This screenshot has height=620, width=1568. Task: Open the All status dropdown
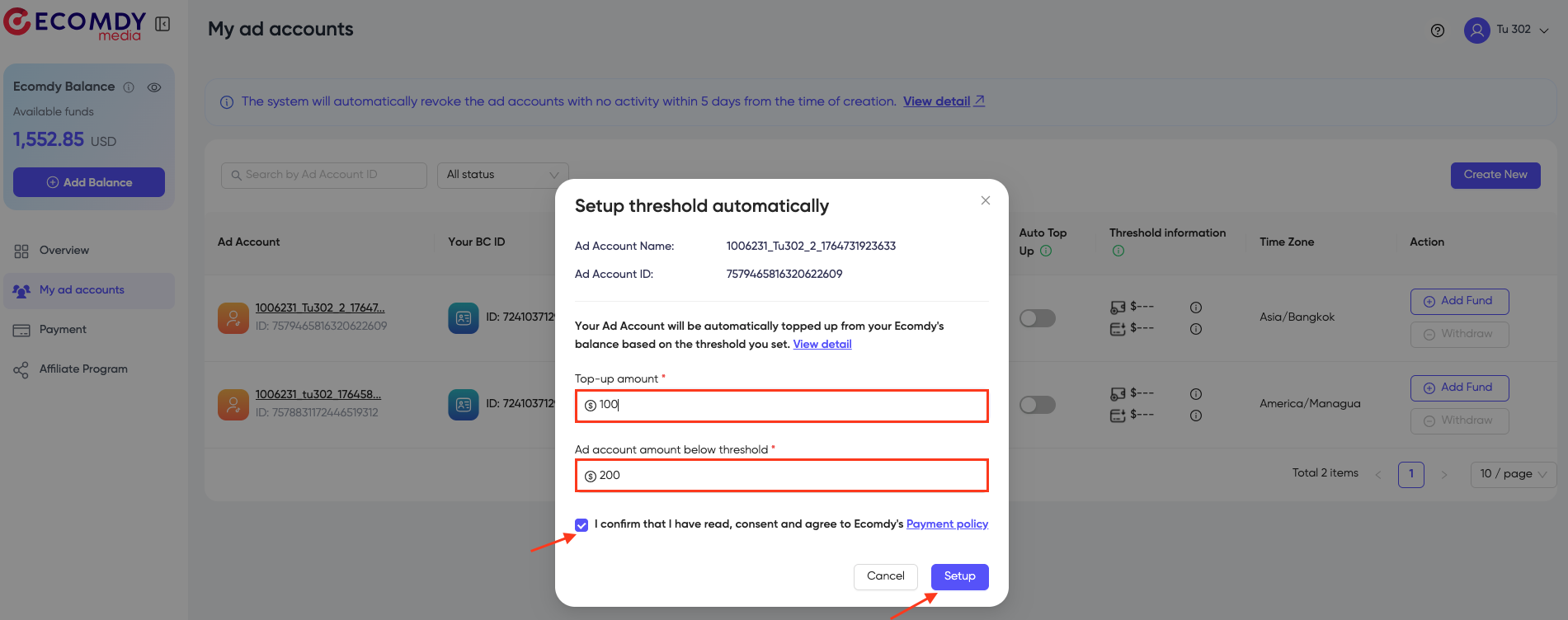(502, 175)
